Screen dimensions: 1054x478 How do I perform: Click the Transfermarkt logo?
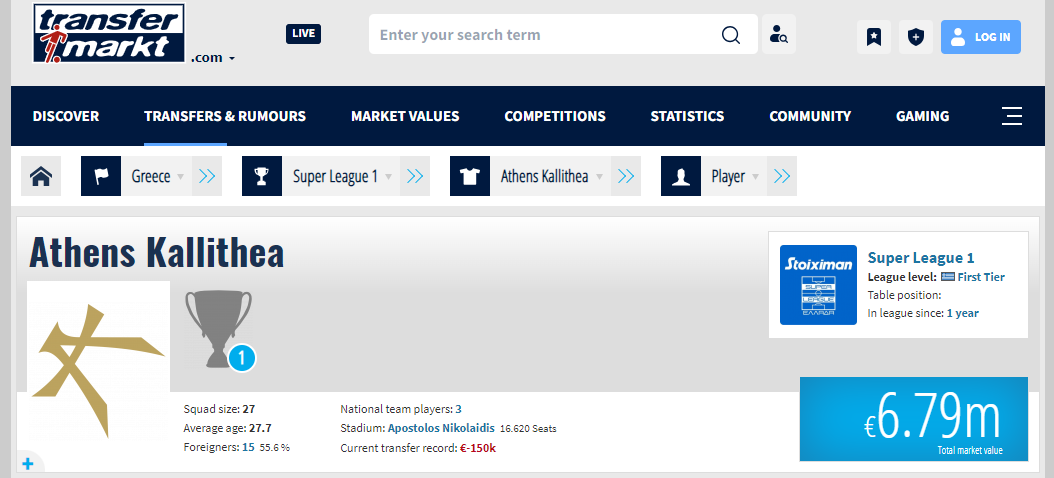pyautogui.click(x=108, y=33)
